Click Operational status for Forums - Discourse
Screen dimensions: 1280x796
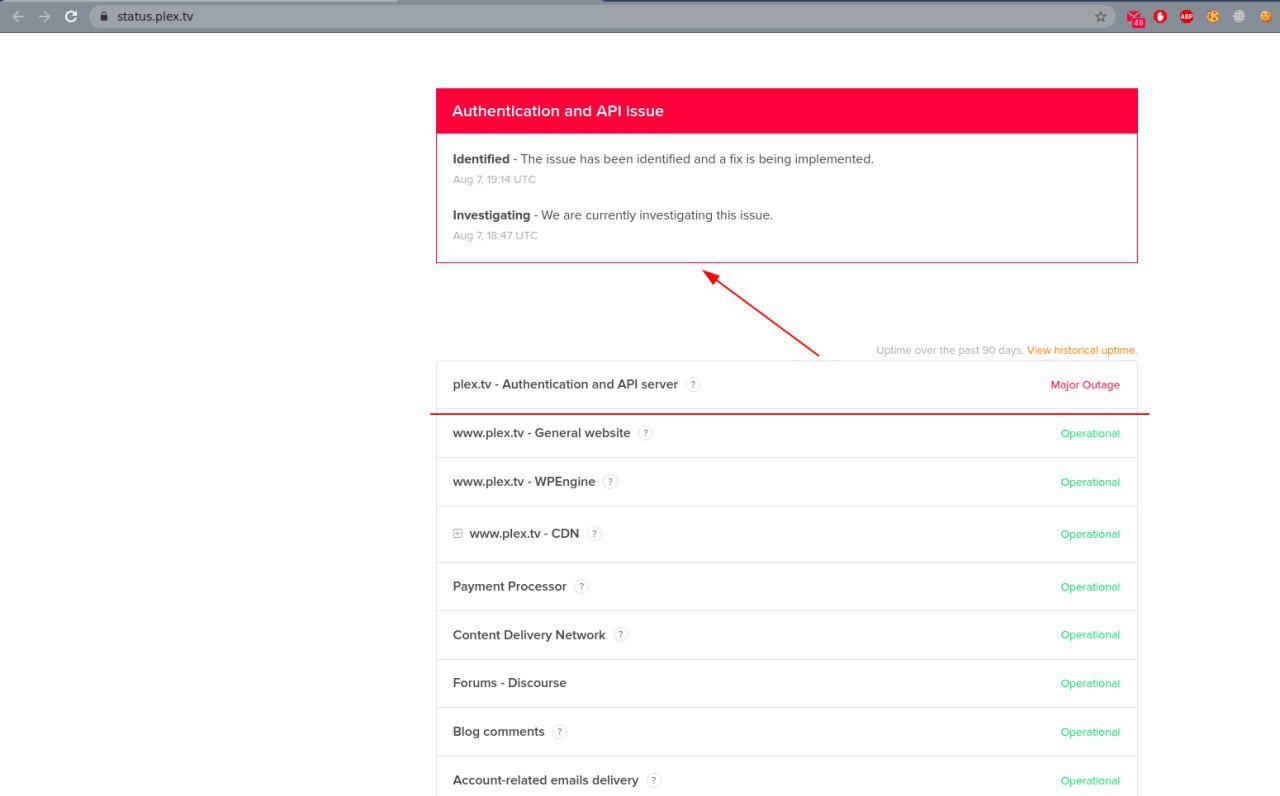click(1090, 684)
